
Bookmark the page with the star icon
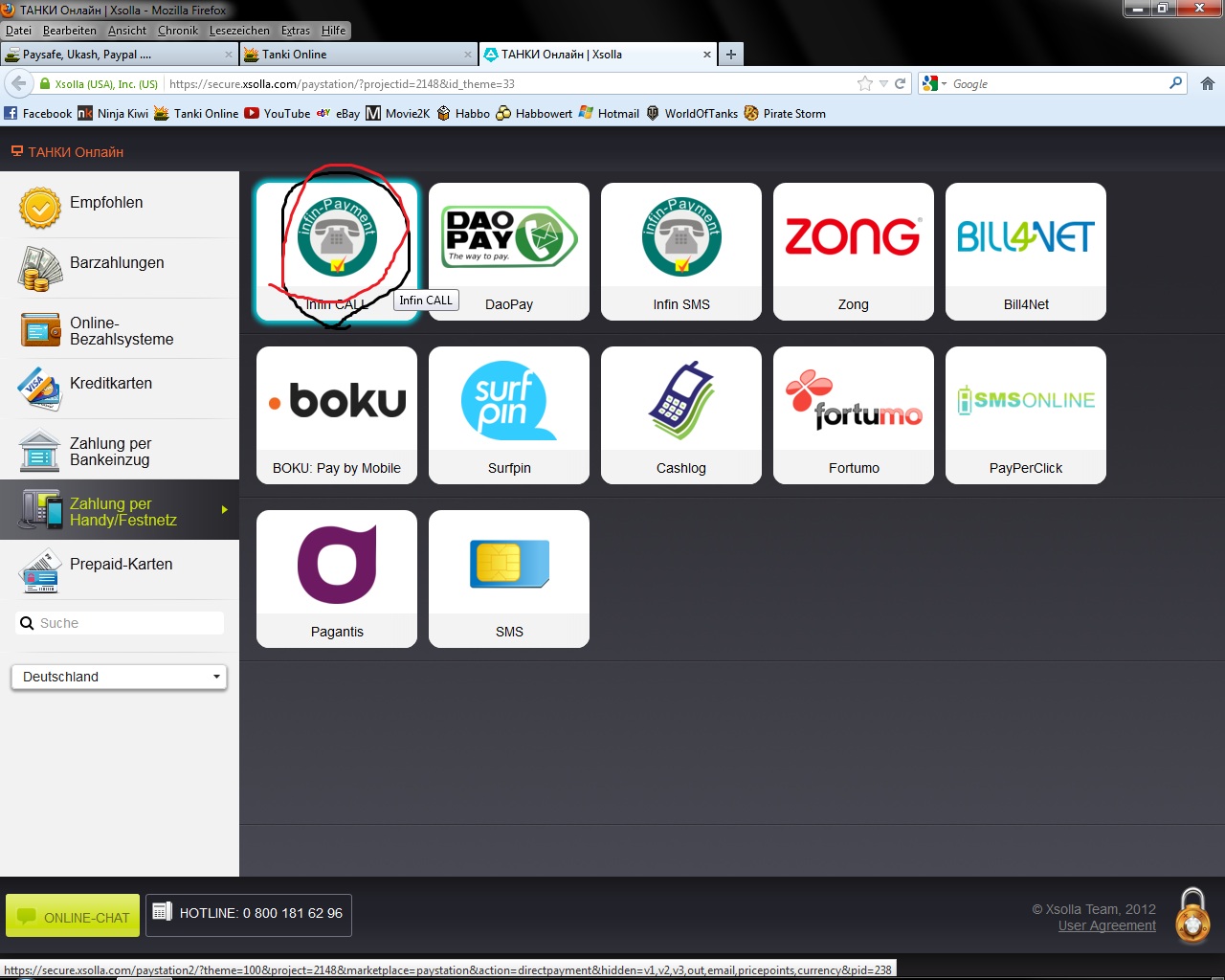(x=865, y=84)
